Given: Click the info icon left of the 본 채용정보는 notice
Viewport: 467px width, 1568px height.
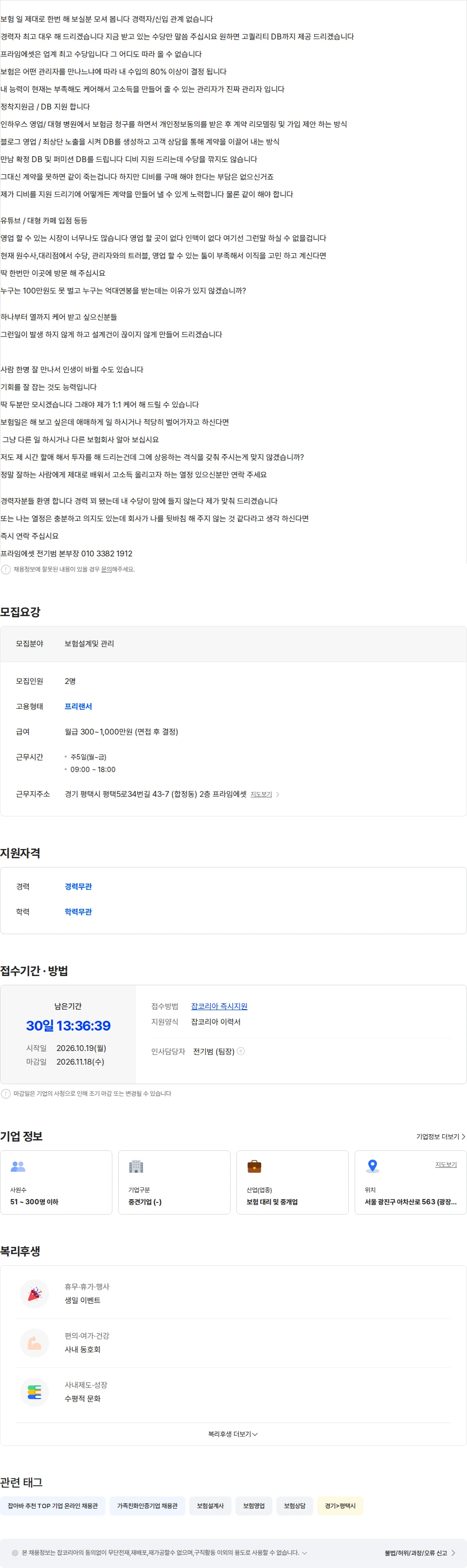Looking at the screenshot, I should [15, 1552].
